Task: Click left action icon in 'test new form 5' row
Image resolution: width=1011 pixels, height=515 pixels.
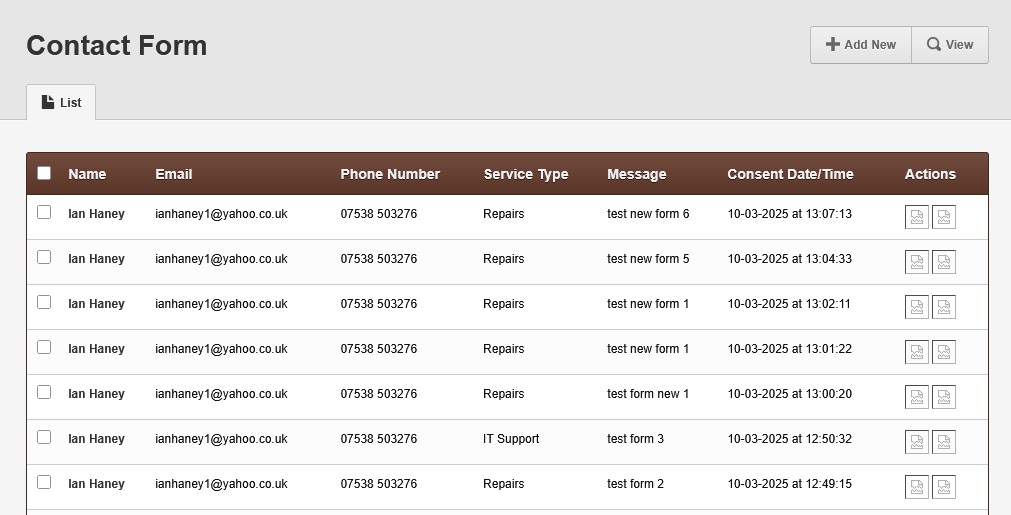Action: pyautogui.click(x=917, y=262)
